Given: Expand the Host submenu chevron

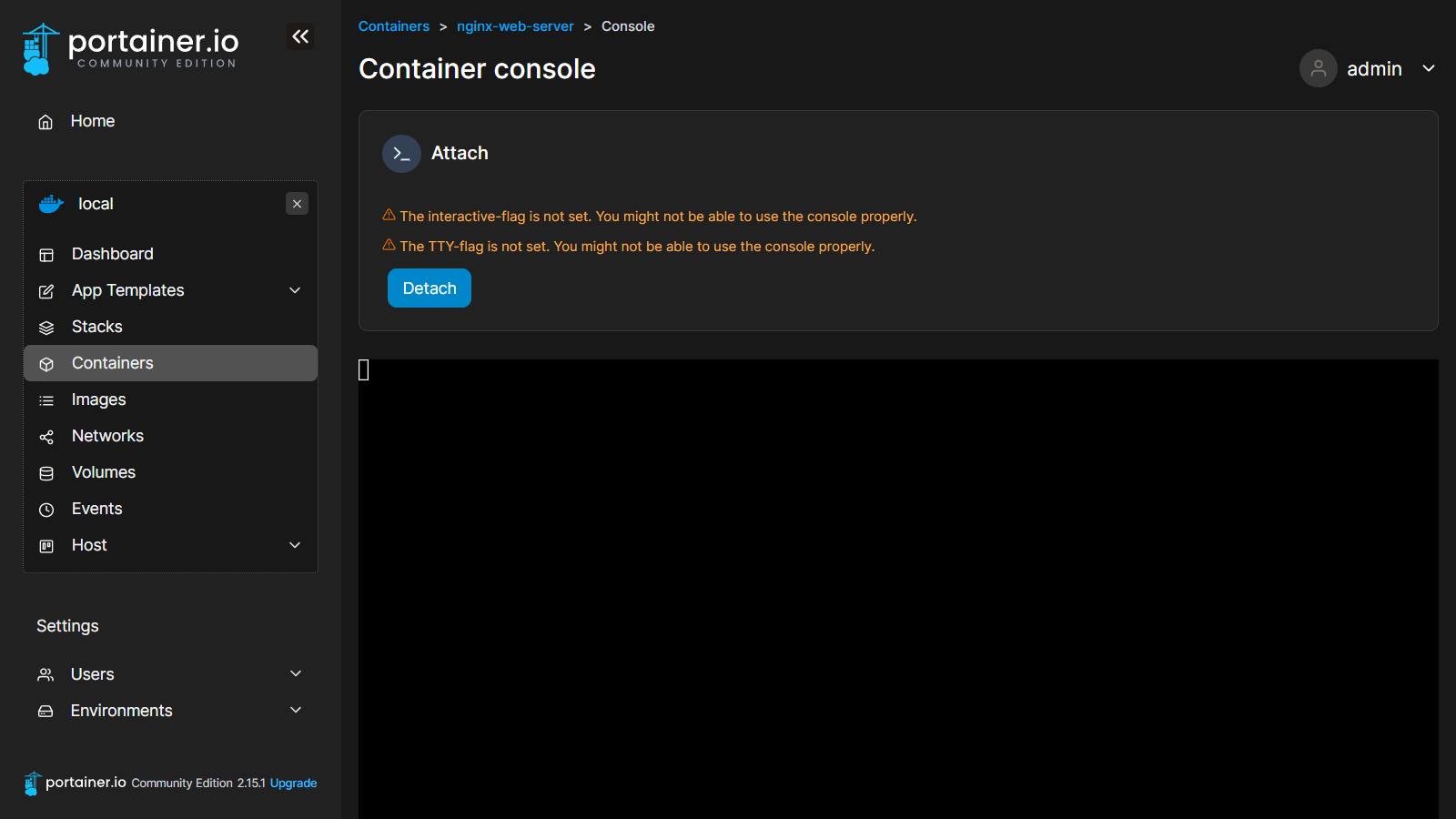Looking at the screenshot, I should coord(295,545).
